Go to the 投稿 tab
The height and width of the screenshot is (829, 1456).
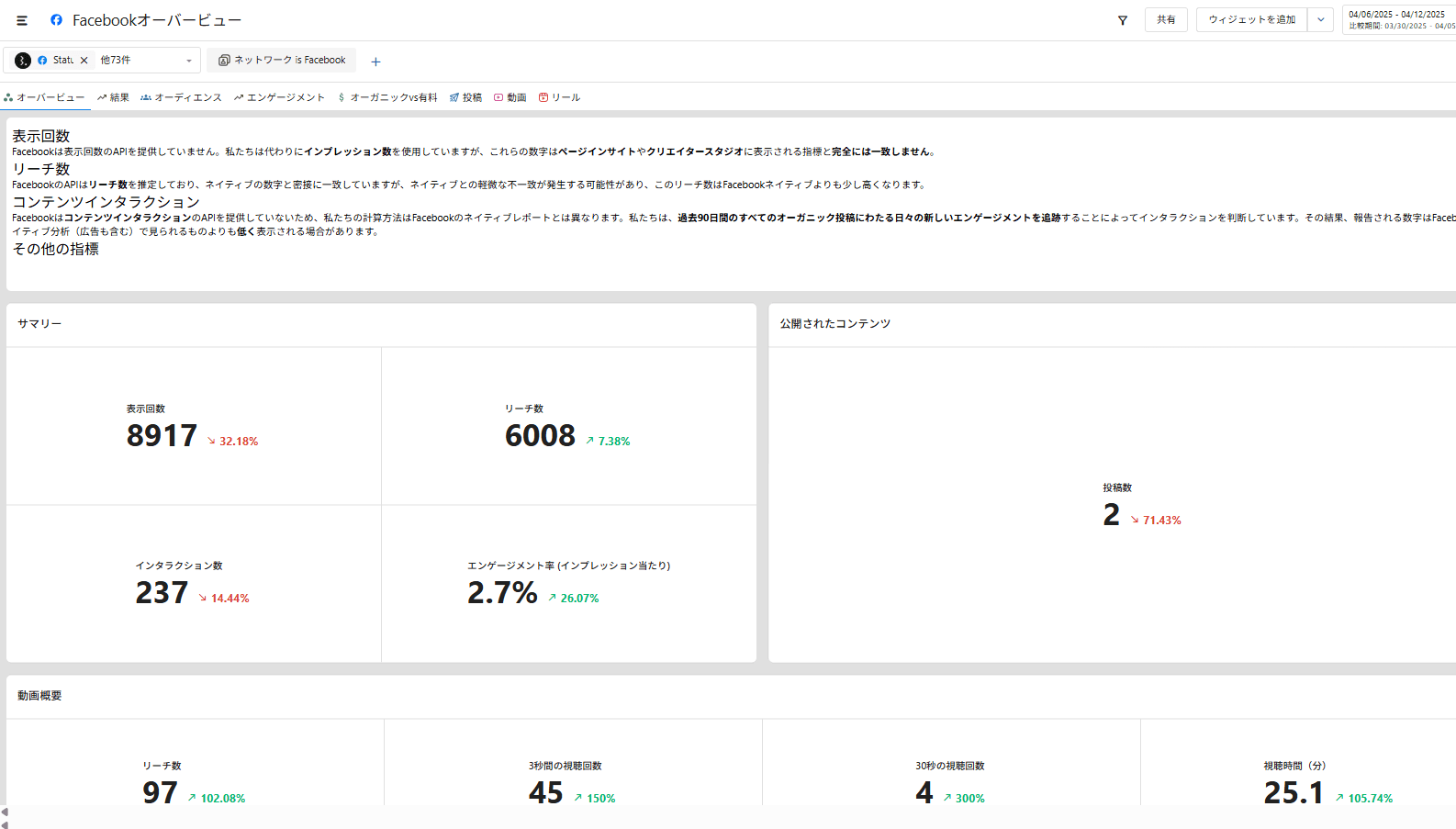(465, 97)
